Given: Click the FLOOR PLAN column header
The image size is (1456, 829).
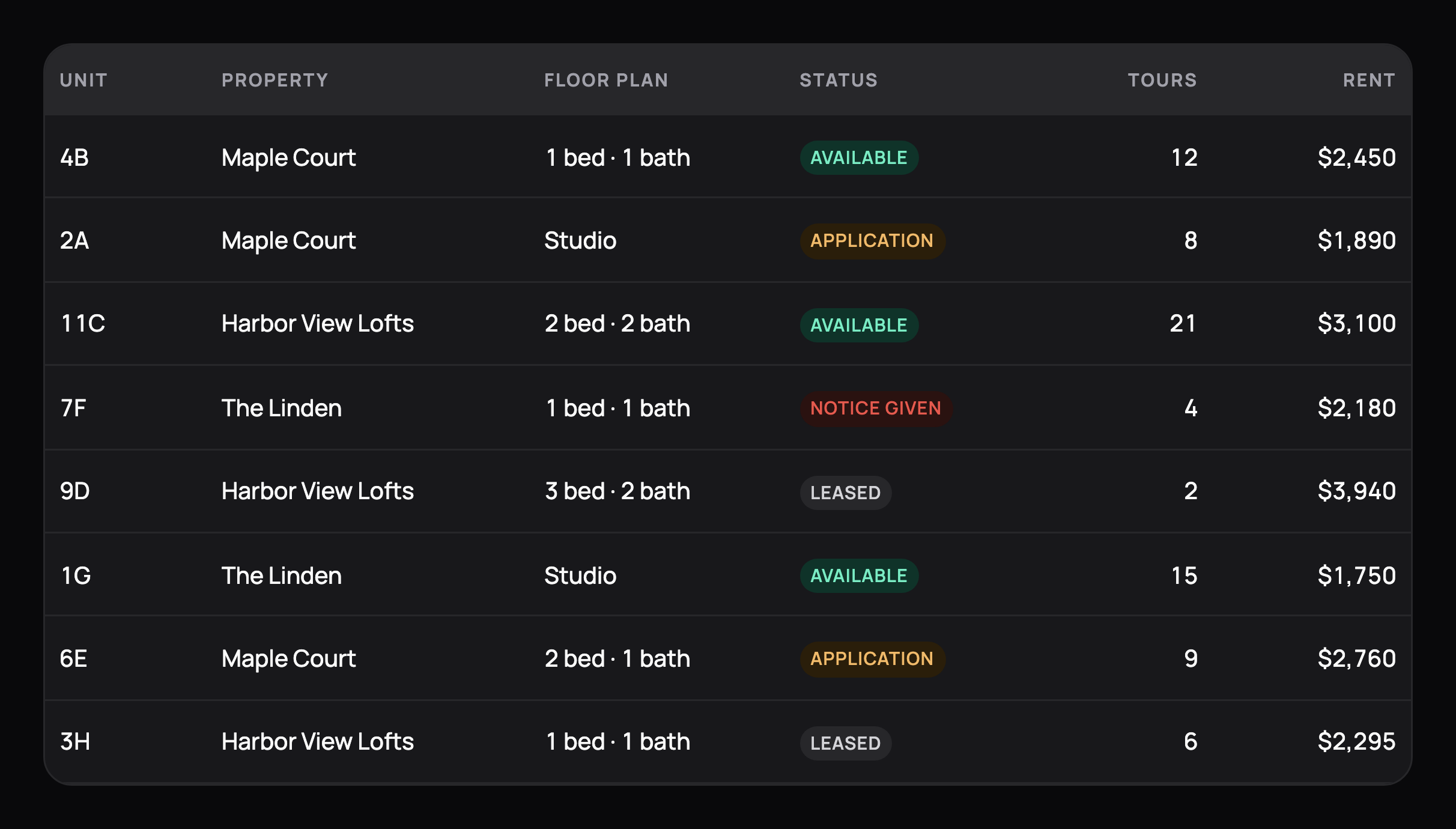Looking at the screenshot, I should pos(606,80).
